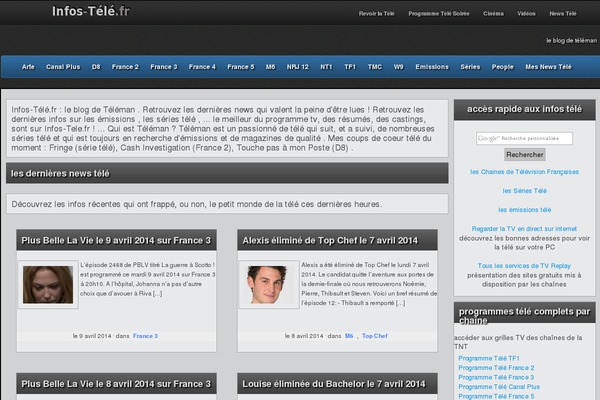Click 'le 8 avril 2014' date text

coord(304,336)
